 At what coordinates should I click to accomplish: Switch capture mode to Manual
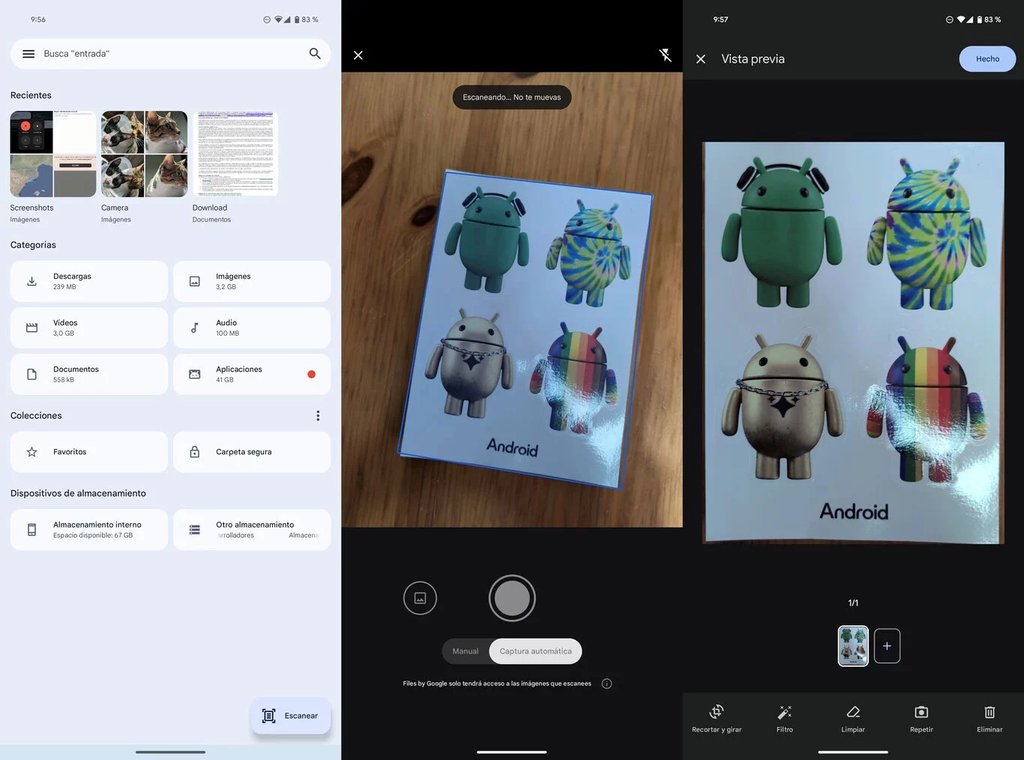[466, 650]
